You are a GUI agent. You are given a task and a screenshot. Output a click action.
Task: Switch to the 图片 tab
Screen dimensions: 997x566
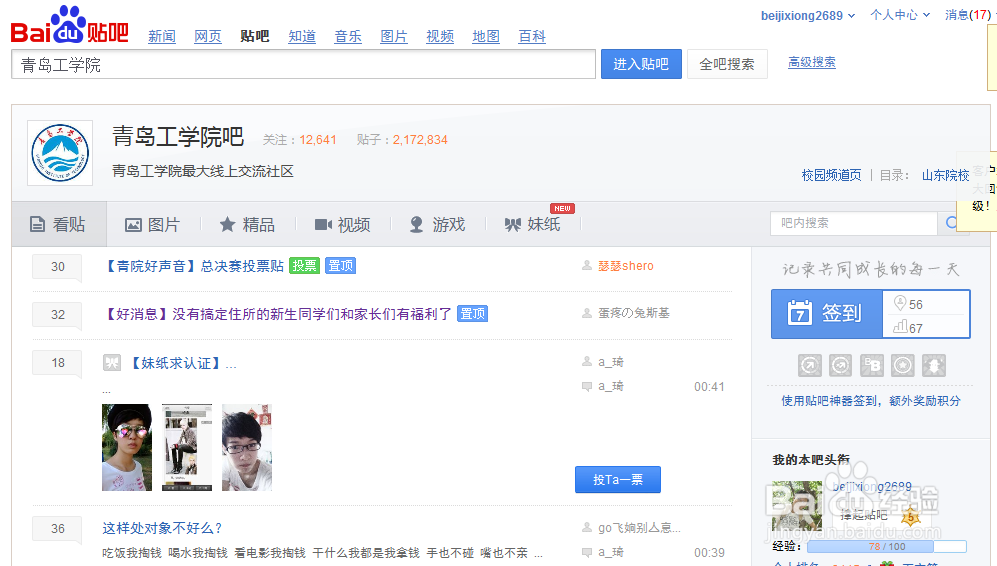[153, 224]
